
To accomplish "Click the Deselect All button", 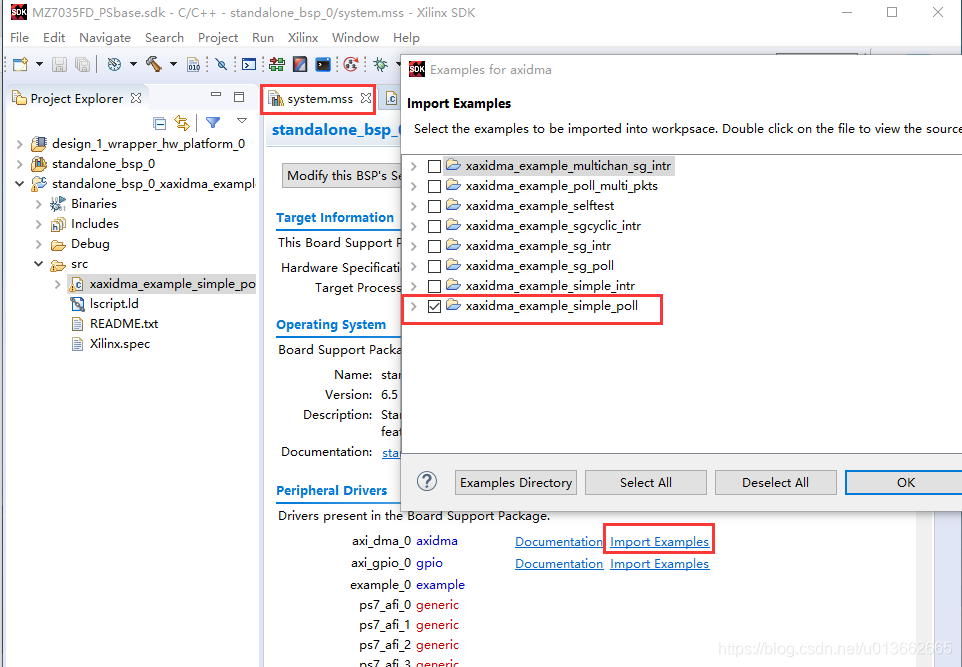I will [775, 483].
